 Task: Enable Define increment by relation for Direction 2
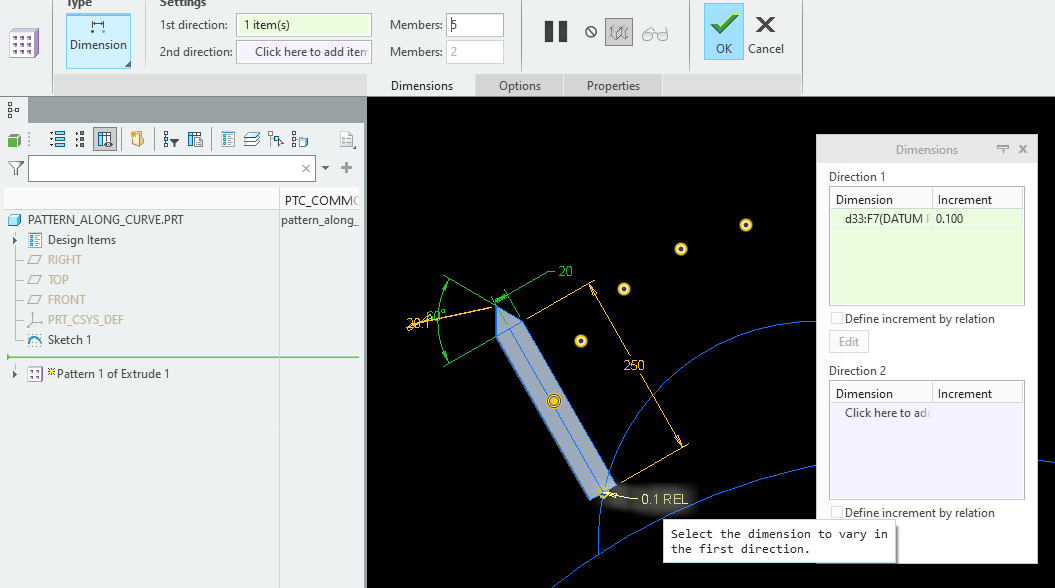click(x=837, y=513)
